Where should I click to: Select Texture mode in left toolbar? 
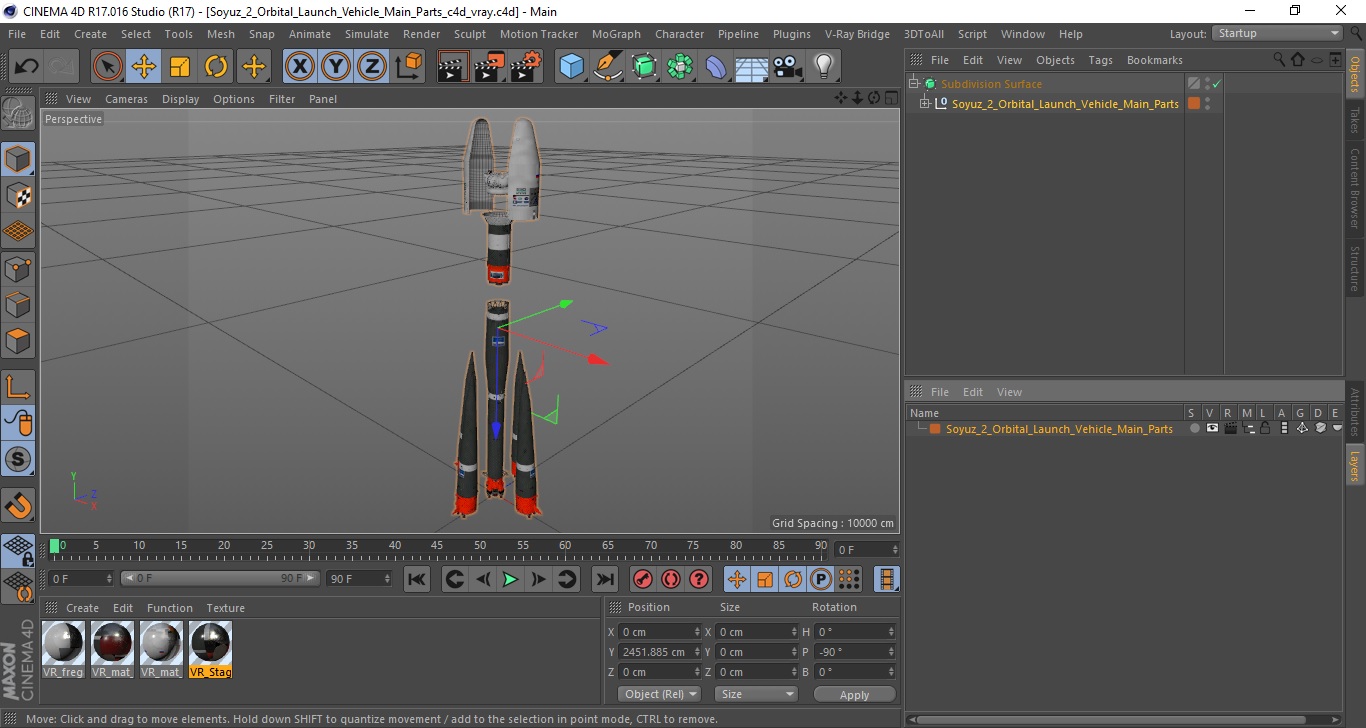pos(18,195)
